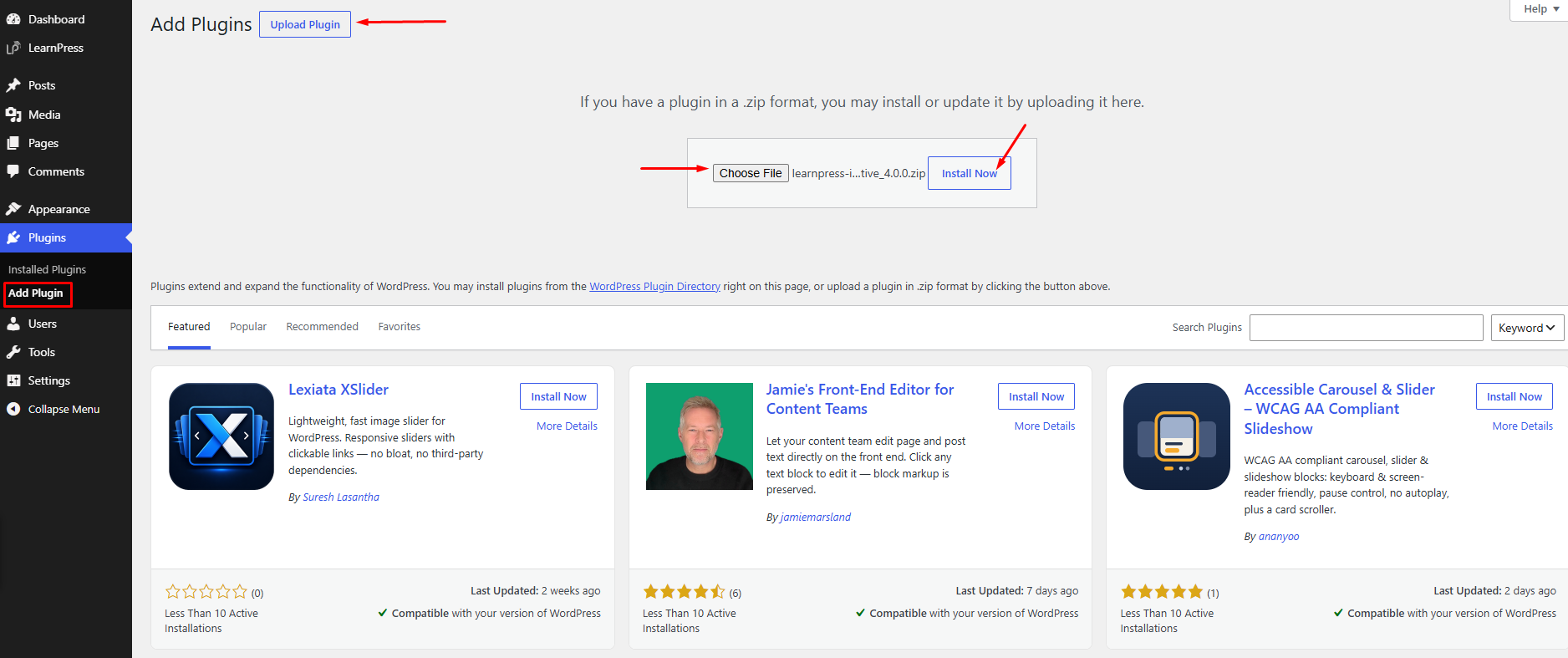Click Jamie's Front-End Editor star rating
This screenshot has height=658, width=1568.
(x=684, y=592)
